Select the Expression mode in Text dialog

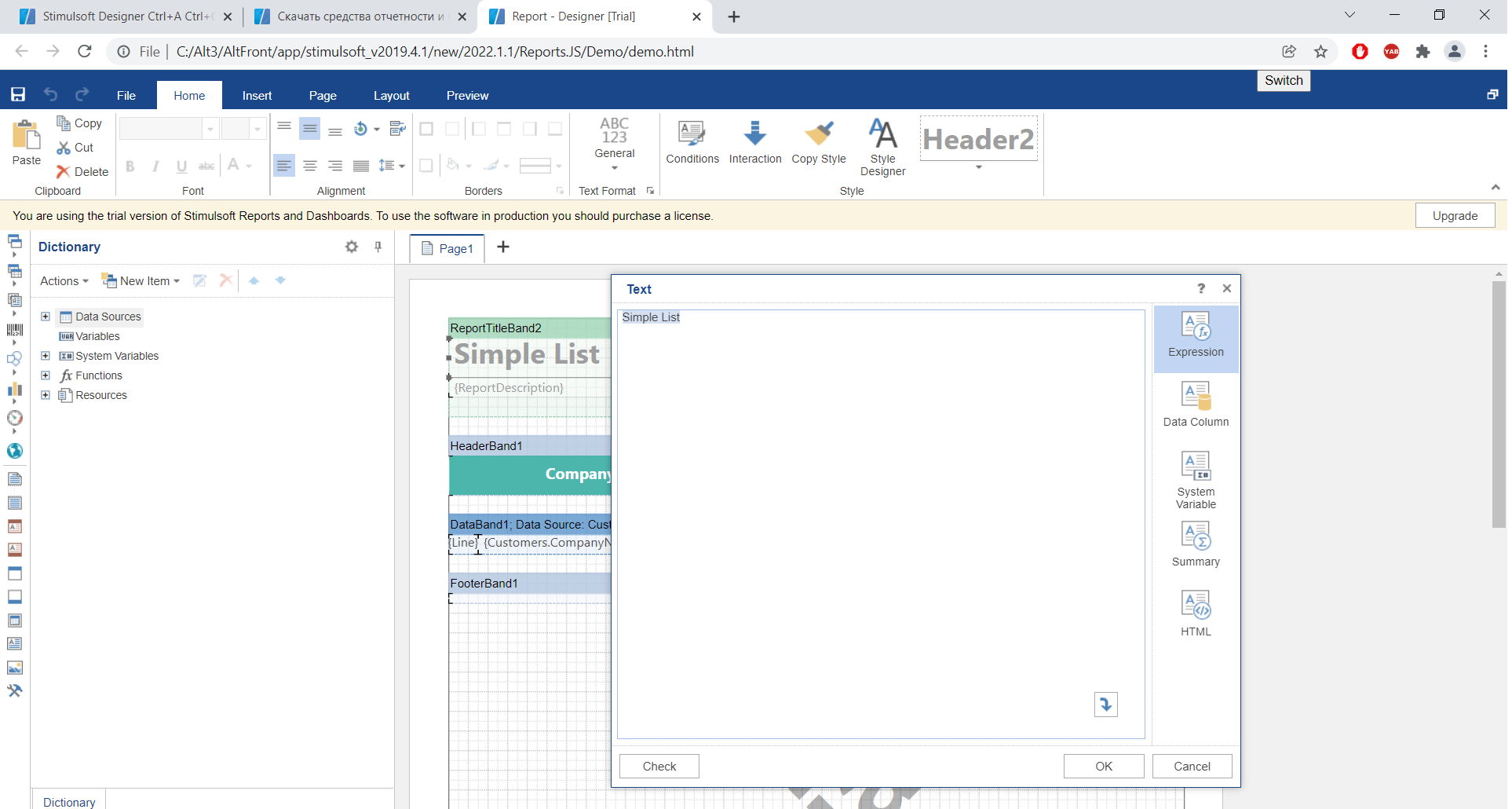coord(1196,339)
